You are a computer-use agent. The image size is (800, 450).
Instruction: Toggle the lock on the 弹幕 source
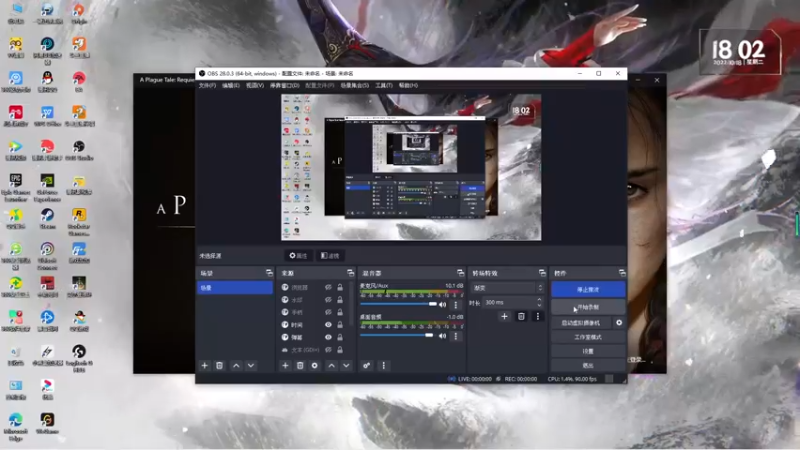pos(340,337)
